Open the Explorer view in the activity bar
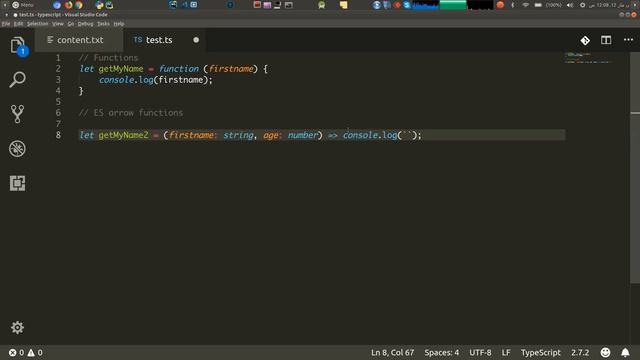The image size is (640, 360). pos(17,45)
